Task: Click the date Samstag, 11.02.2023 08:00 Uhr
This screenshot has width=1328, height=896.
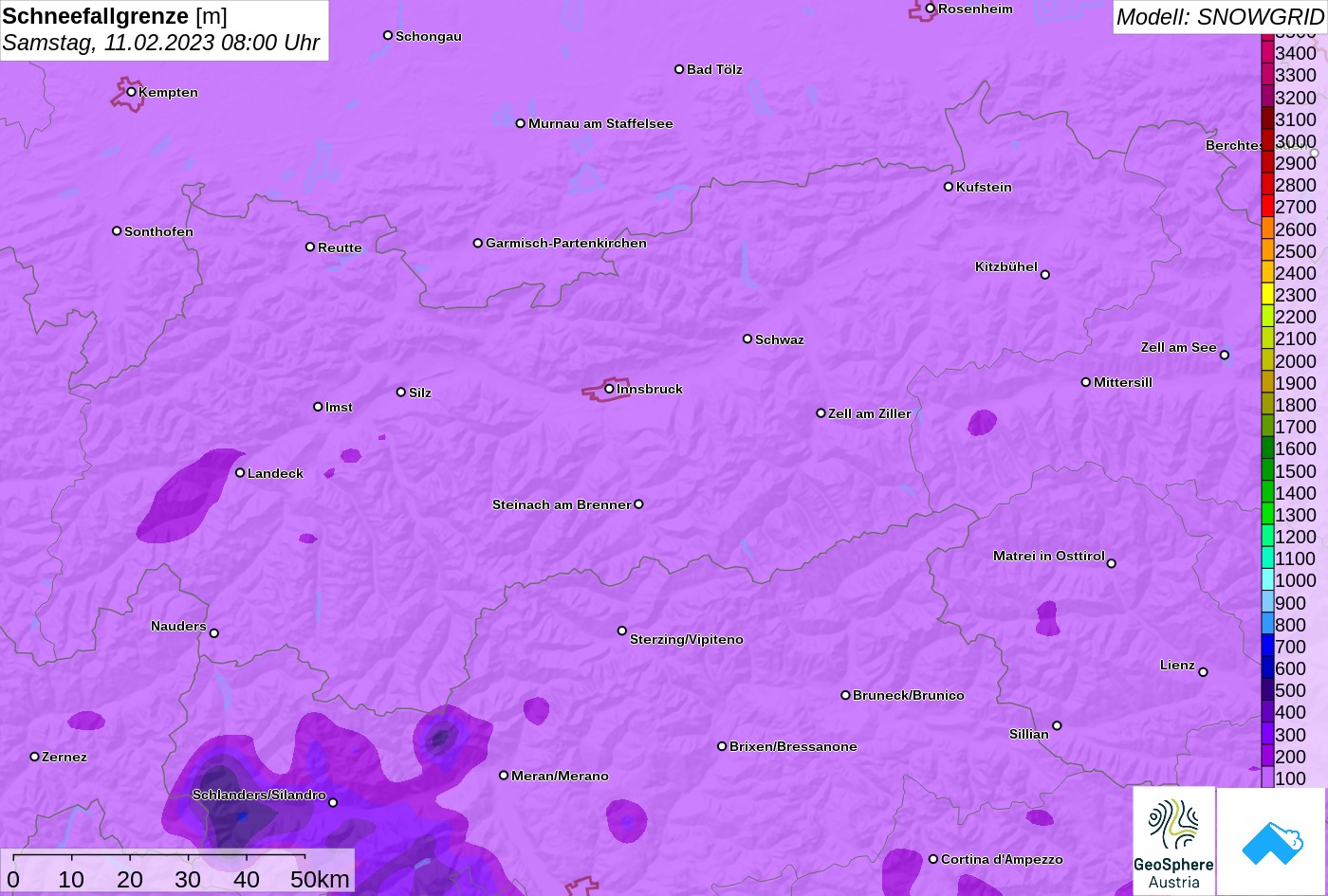Action: [161, 43]
